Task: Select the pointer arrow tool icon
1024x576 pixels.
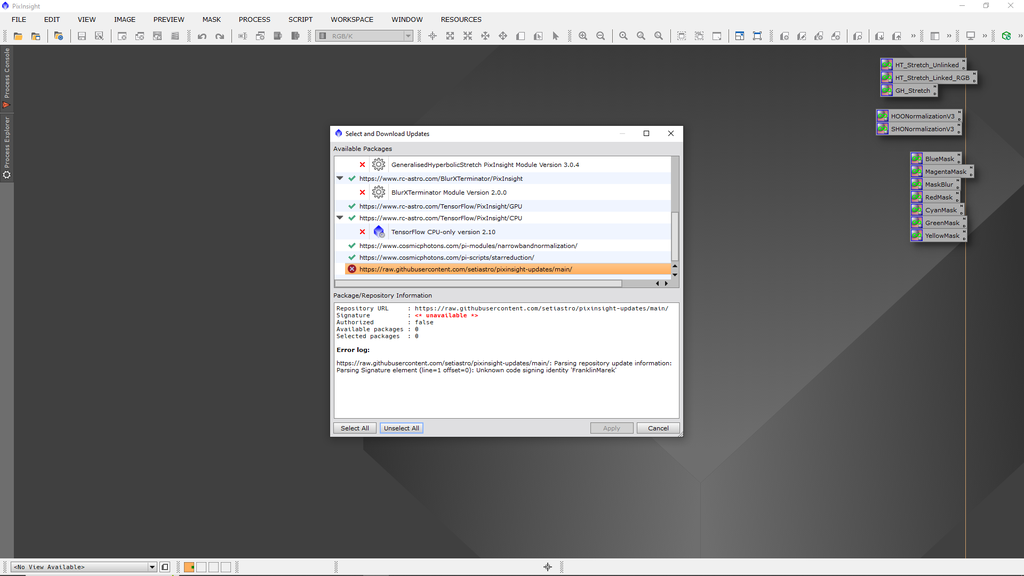Action: [x=556, y=36]
